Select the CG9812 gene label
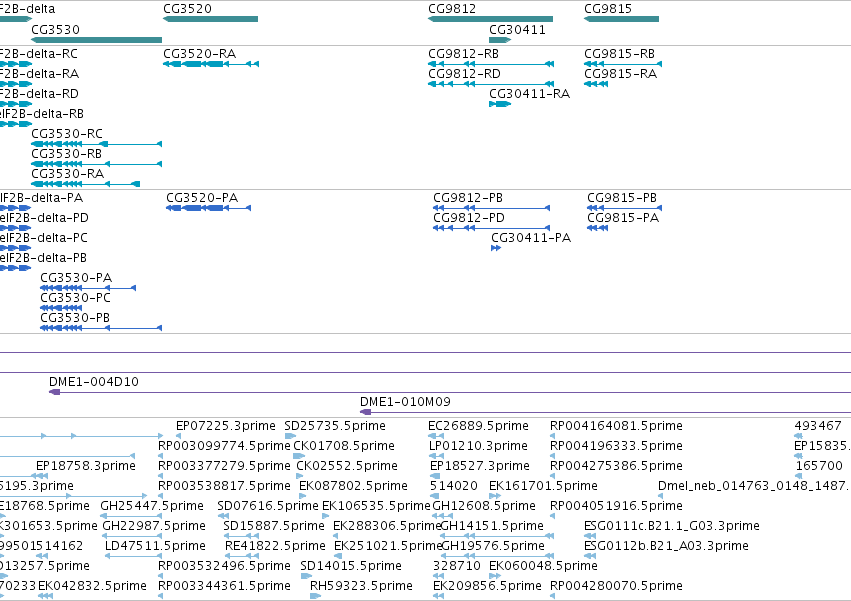Viewport: 851px width, 601px height. 452,9
